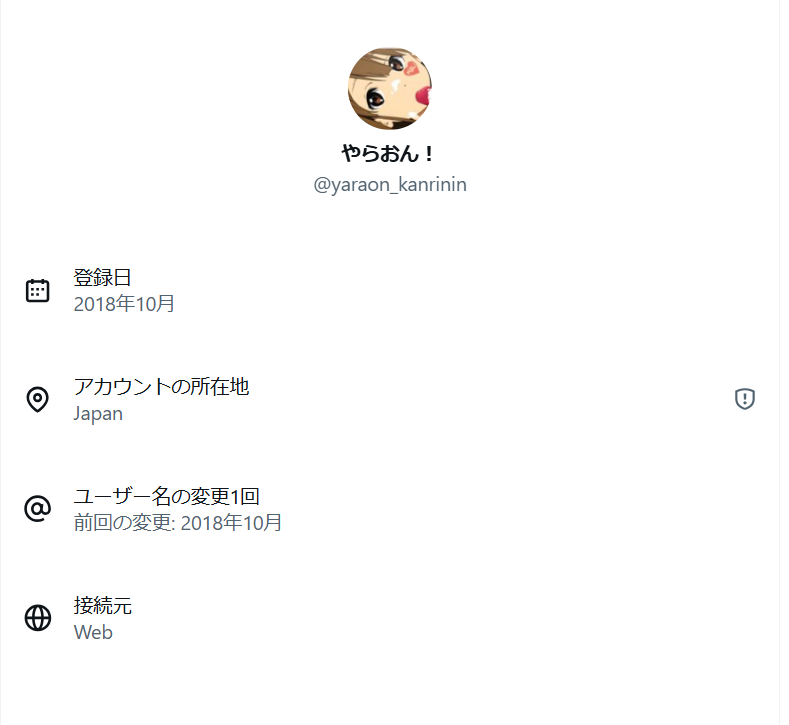The height and width of the screenshot is (725, 789).
Task: Click the ユーザー名の変更 heading text
Action: 151,496
